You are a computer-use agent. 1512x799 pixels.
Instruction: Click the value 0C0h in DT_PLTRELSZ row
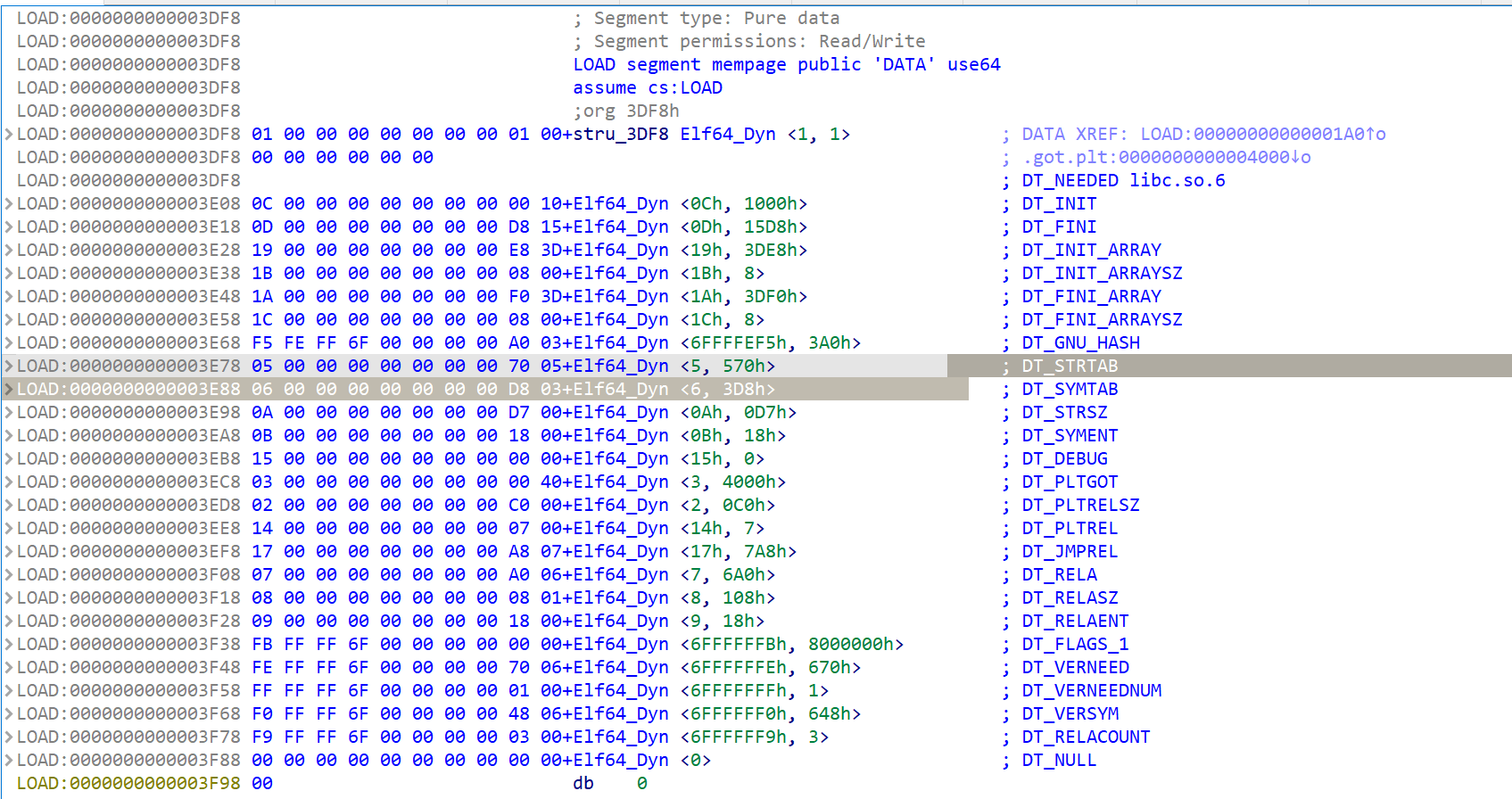[x=743, y=505]
